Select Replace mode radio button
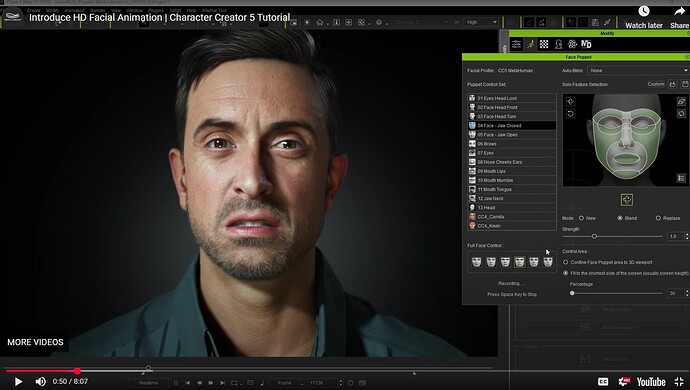The width and height of the screenshot is (690, 390). [x=658, y=218]
